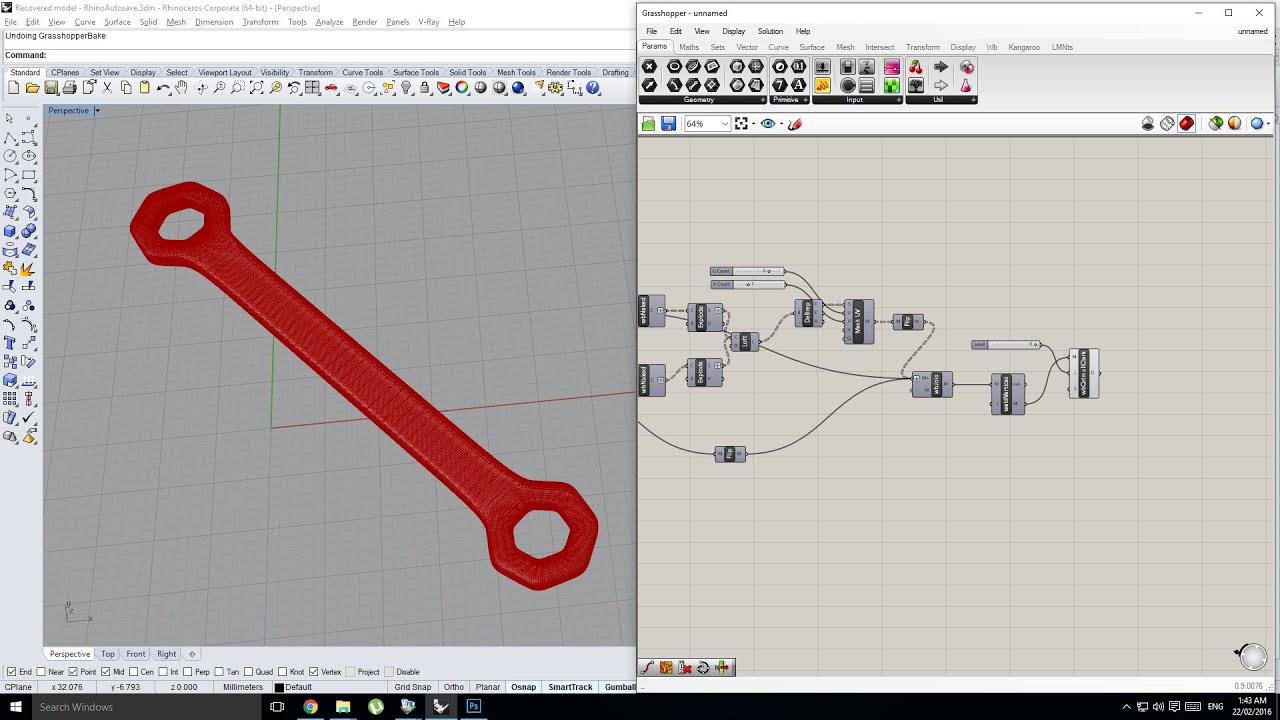The height and width of the screenshot is (720, 1280).
Task: Add the Point parameter from Geometry panel
Action: (x=649, y=66)
